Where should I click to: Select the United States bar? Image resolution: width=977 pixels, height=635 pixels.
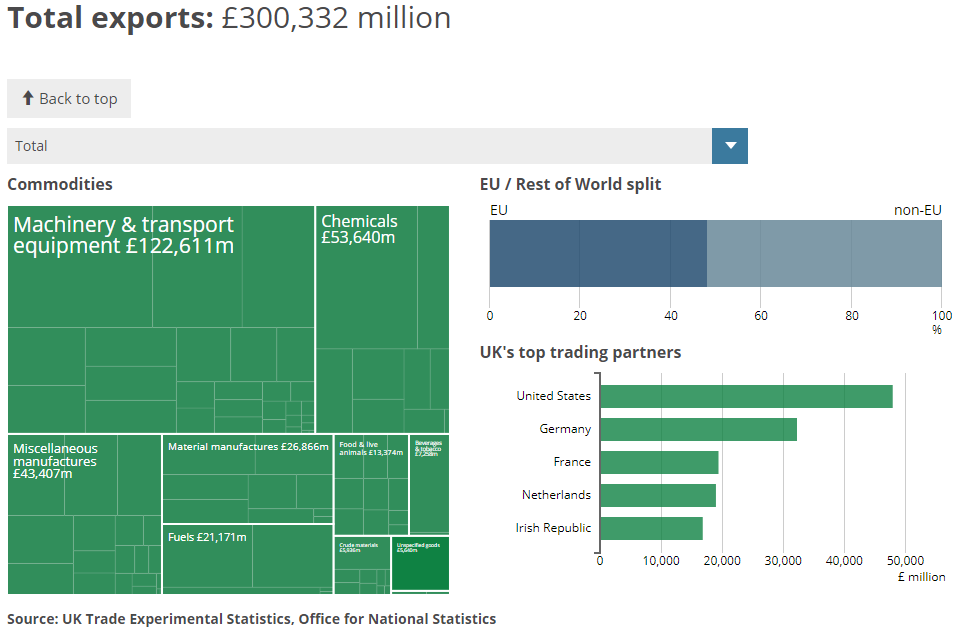pyautogui.click(x=745, y=396)
